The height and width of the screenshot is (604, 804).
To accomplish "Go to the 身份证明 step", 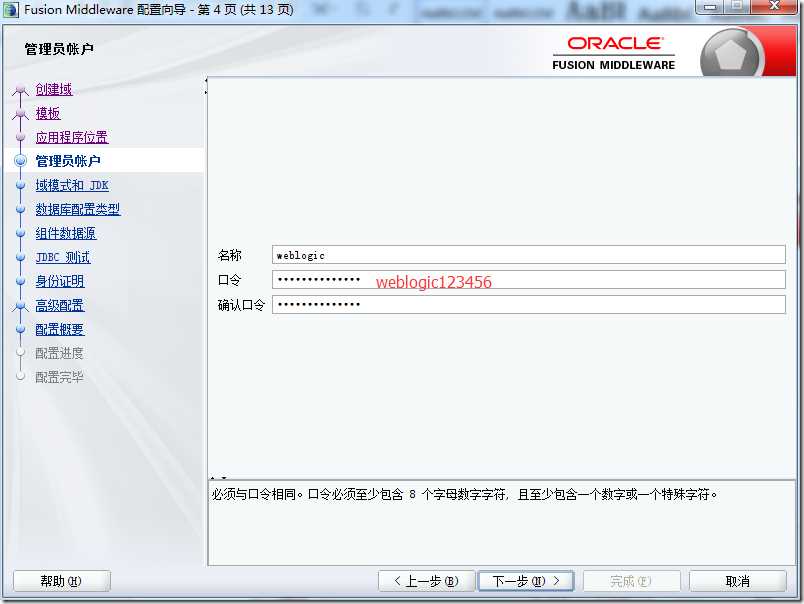I will pyautogui.click(x=59, y=281).
